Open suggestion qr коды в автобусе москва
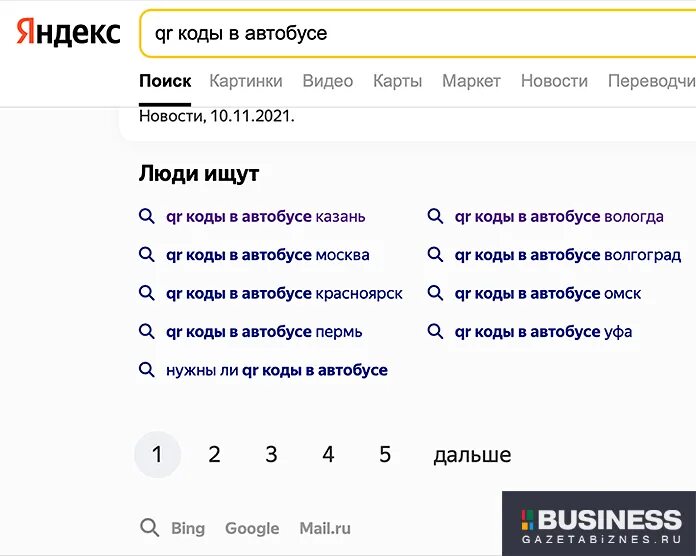The height and width of the screenshot is (556, 696). 268,255
